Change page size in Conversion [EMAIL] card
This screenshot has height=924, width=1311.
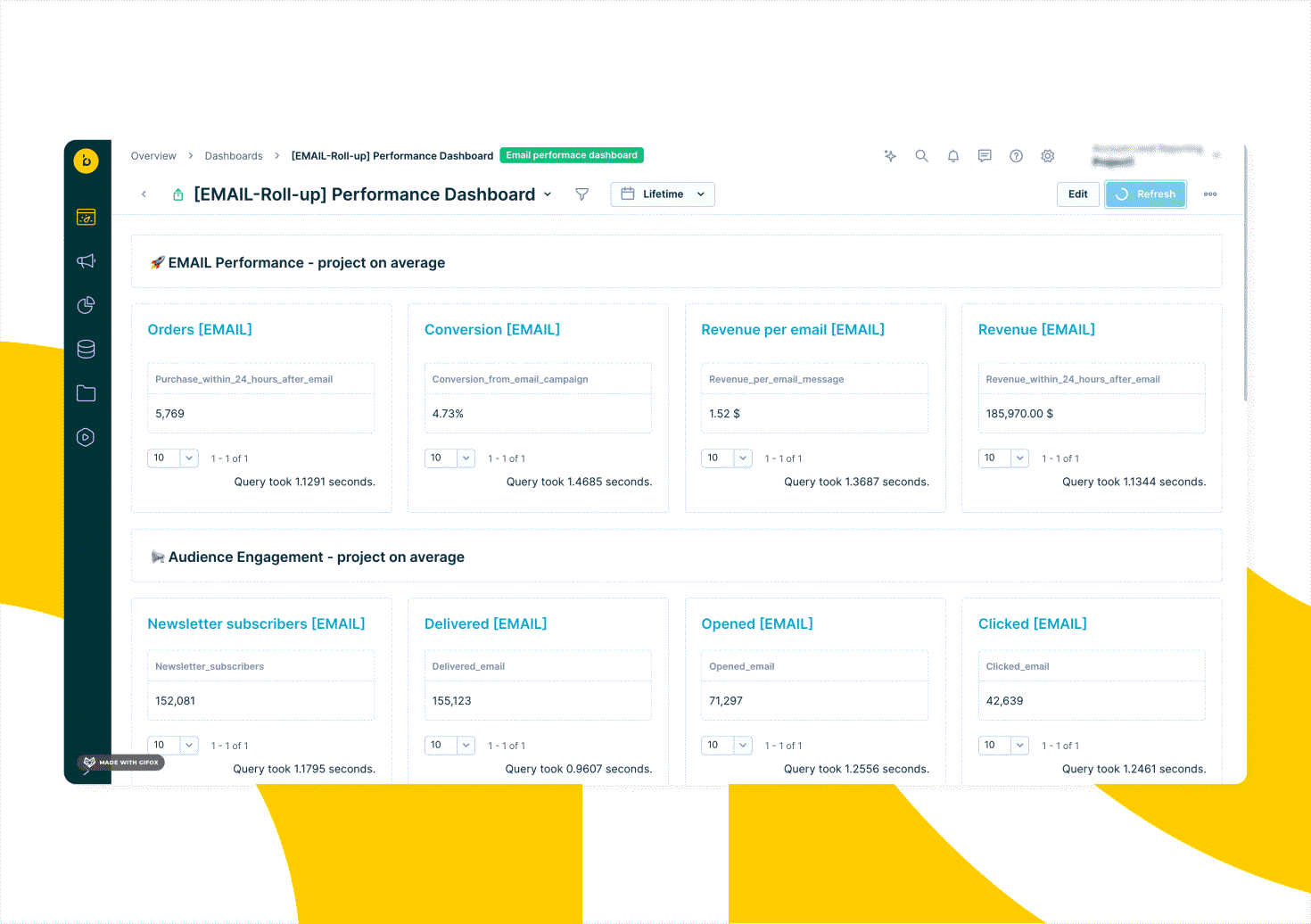[449, 458]
